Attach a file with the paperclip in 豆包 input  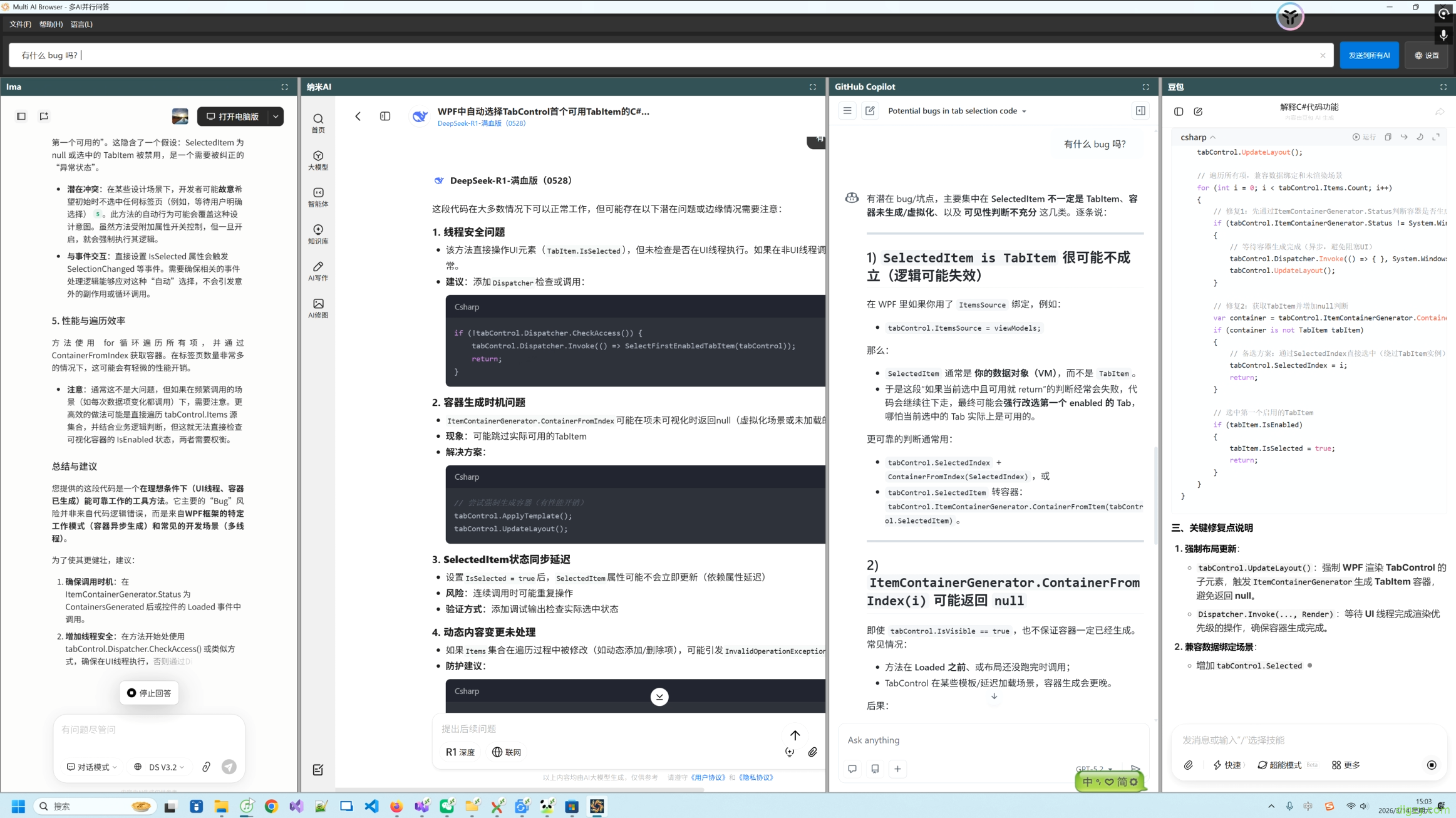pos(1189,765)
